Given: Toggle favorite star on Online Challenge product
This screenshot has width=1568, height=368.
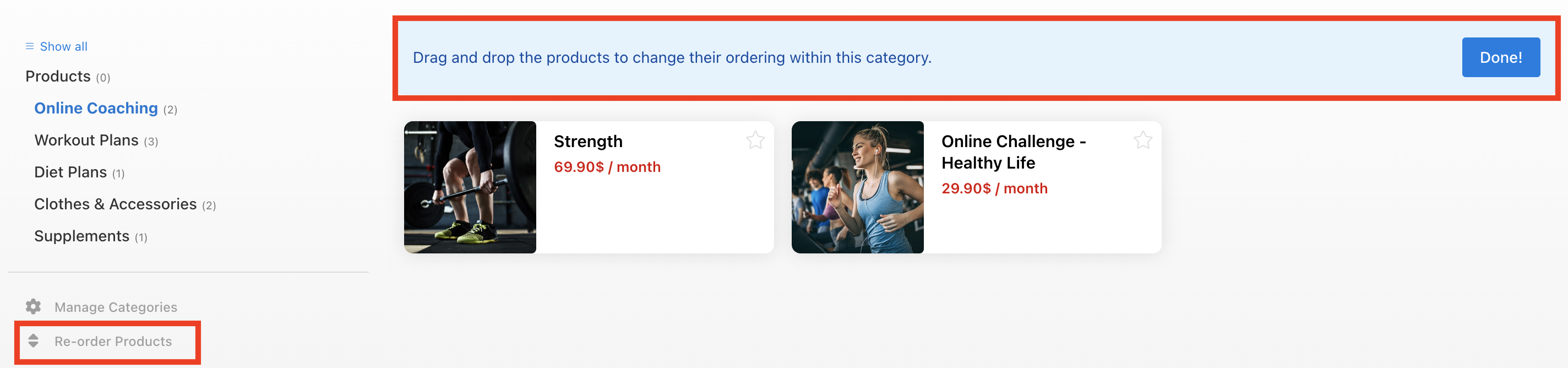Looking at the screenshot, I should point(1142,140).
